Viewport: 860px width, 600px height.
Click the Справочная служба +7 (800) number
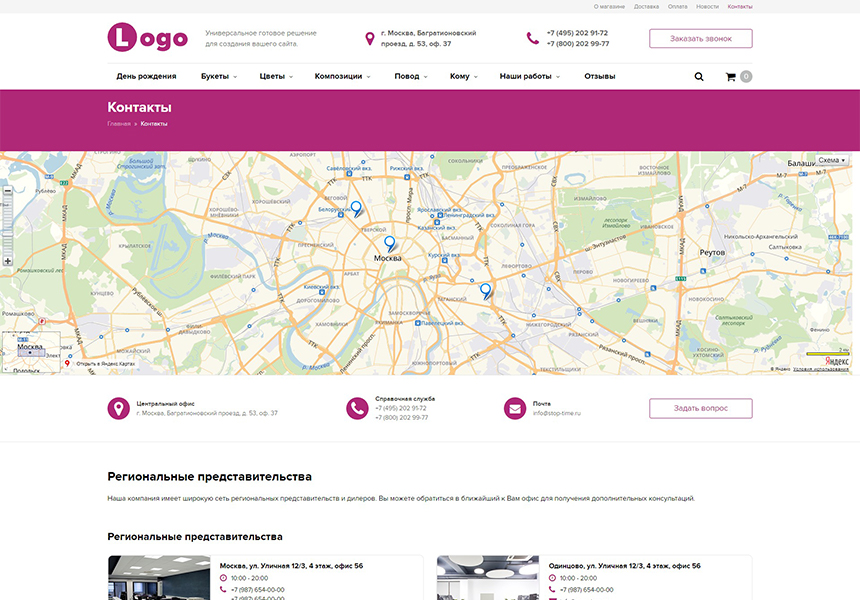click(402, 418)
